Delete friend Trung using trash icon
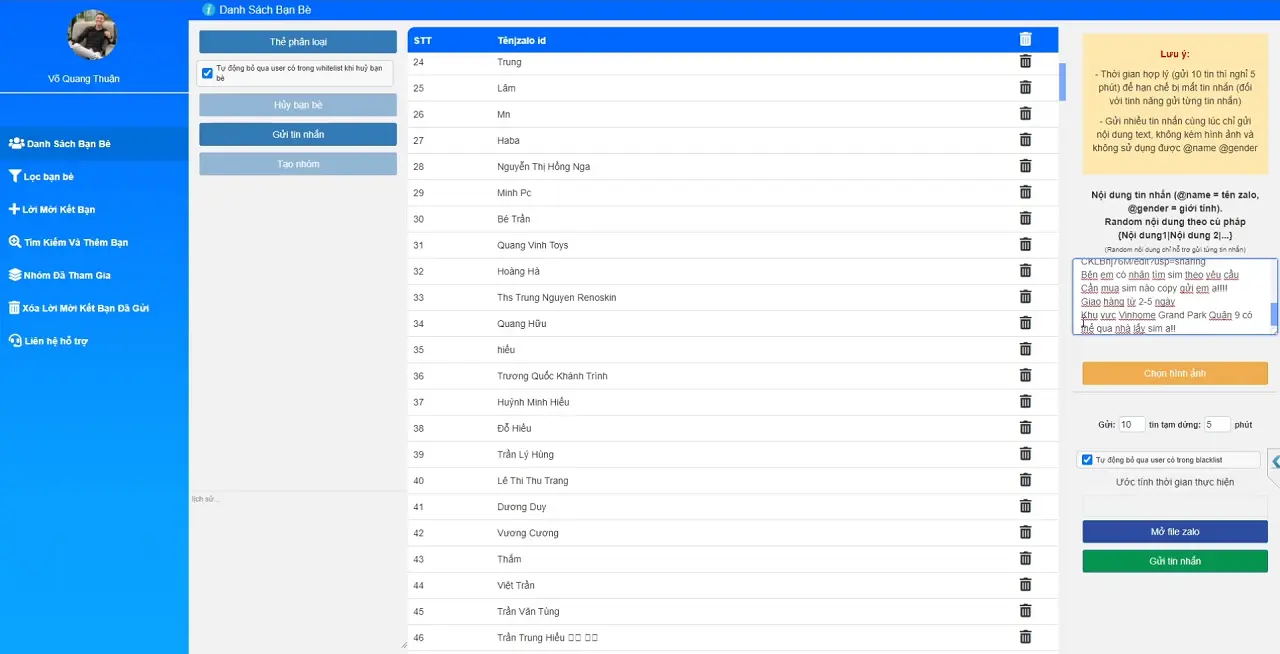This screenshot has width=1280, height=654. tap(1025, 62)
